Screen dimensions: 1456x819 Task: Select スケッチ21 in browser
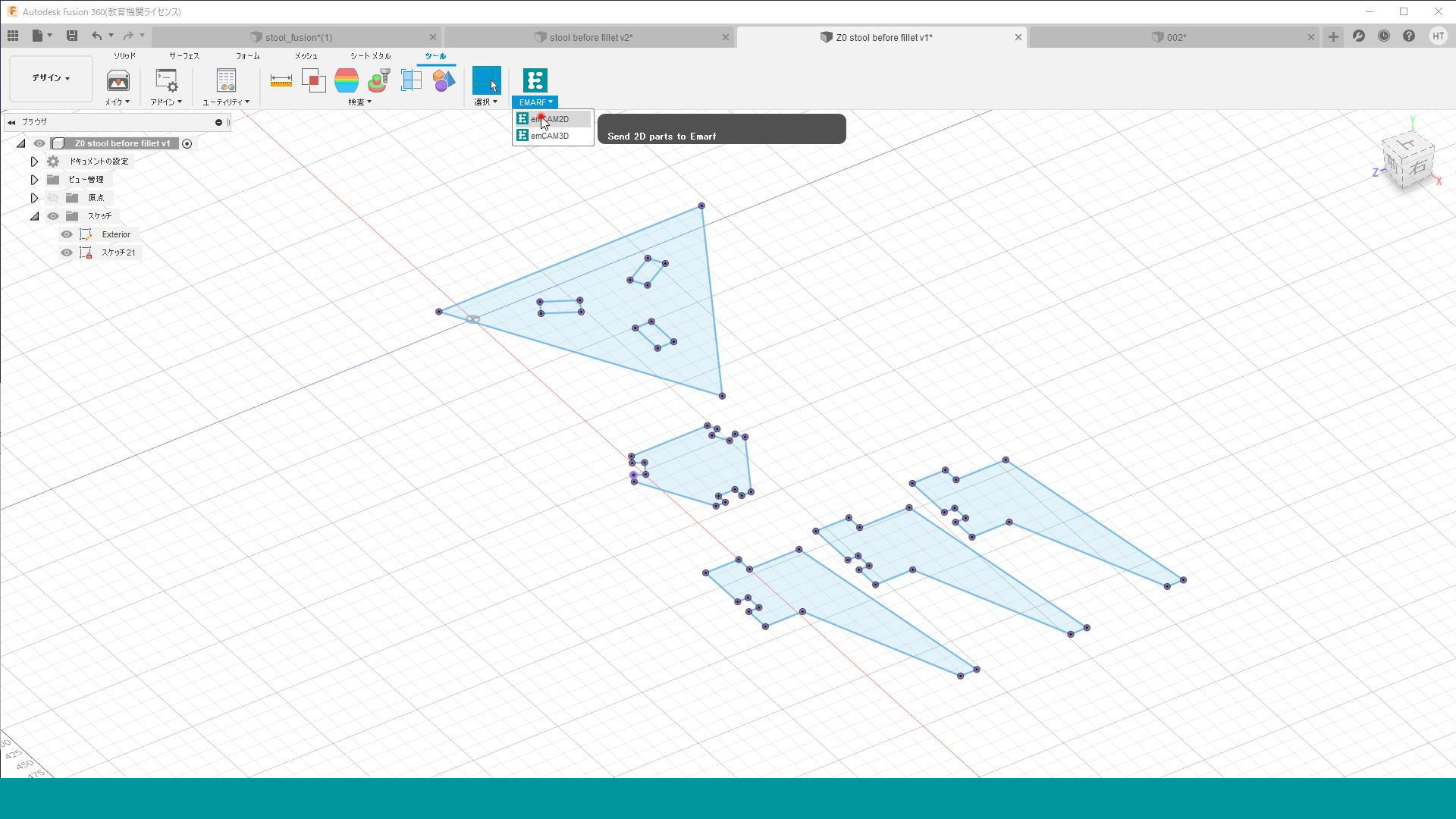tap(118, 253)
